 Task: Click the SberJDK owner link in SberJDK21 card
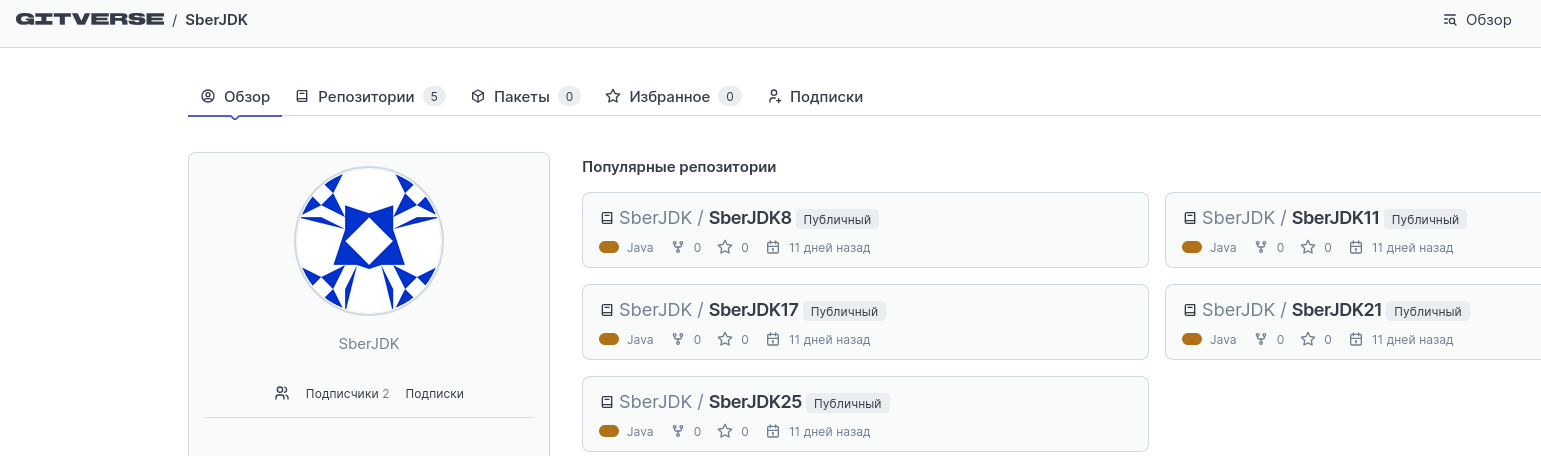pyautogui.click(x=1238, y=310)
